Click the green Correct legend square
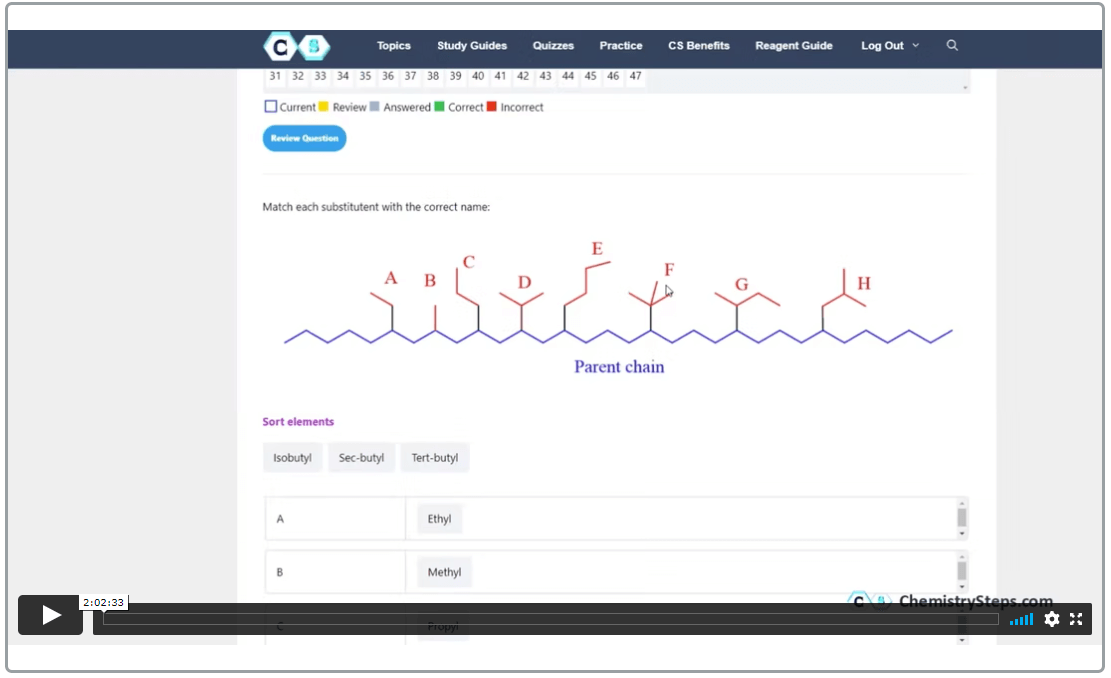The width and height of the screenshot is (1111, 678). pyautogui.click(x=440, y=107)
